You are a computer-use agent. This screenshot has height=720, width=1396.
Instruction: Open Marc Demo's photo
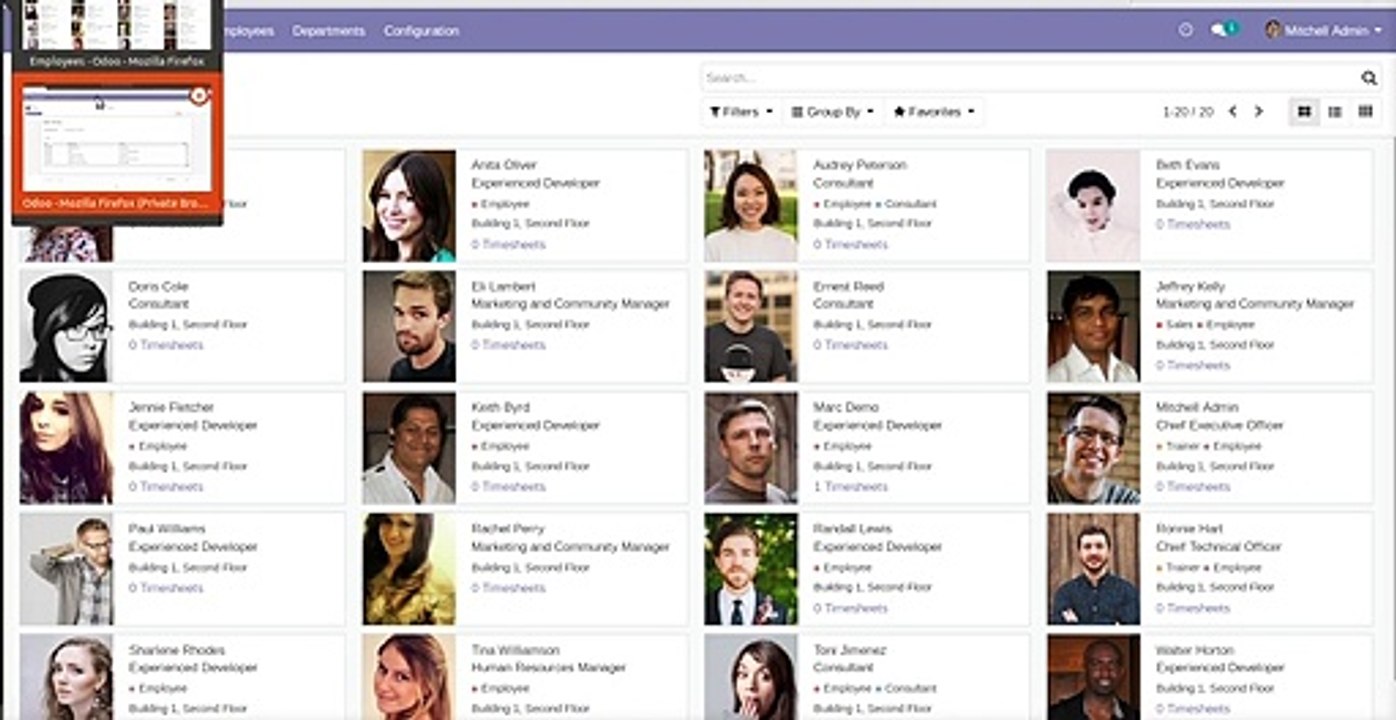751,448
